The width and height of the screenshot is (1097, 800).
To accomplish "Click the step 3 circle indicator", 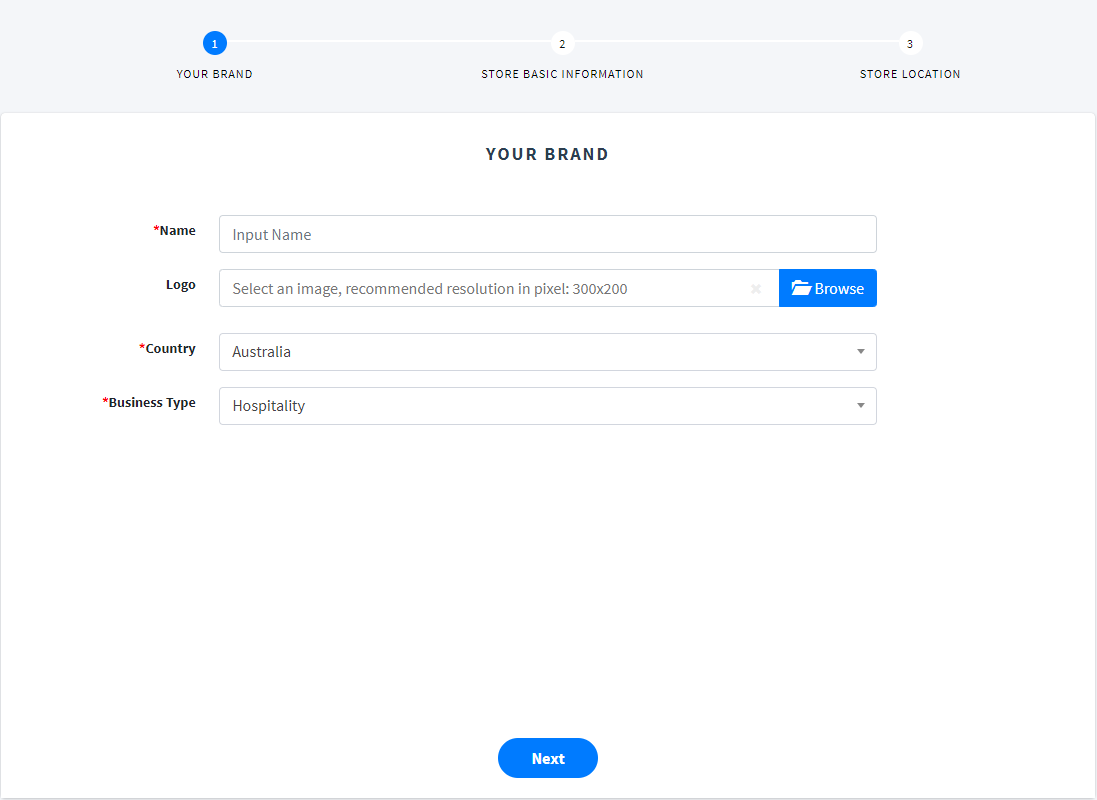I will [909, 43].
